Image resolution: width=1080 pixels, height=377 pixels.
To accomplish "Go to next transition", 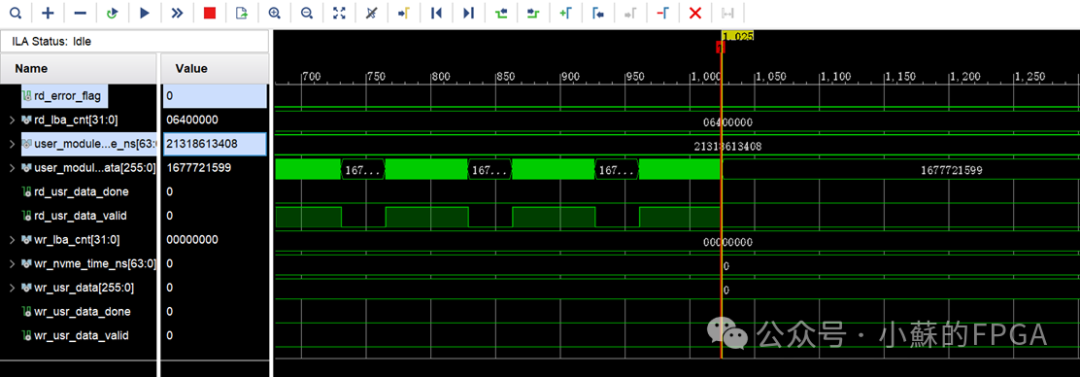I will [x=533, y=12].
